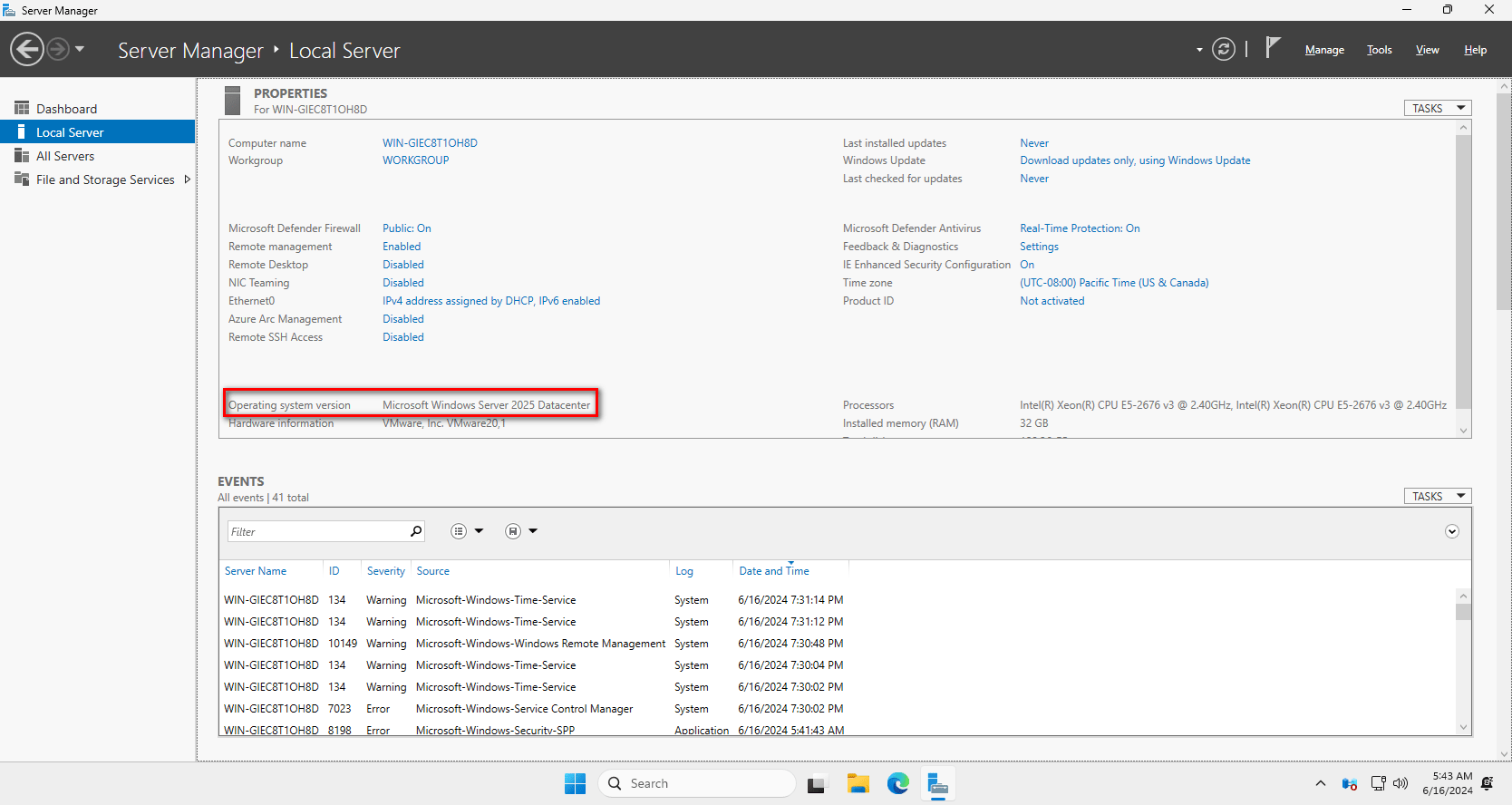Sort events by Server Name column
The width and height of the screenshot is (1512, 805).
coord(256,571)
